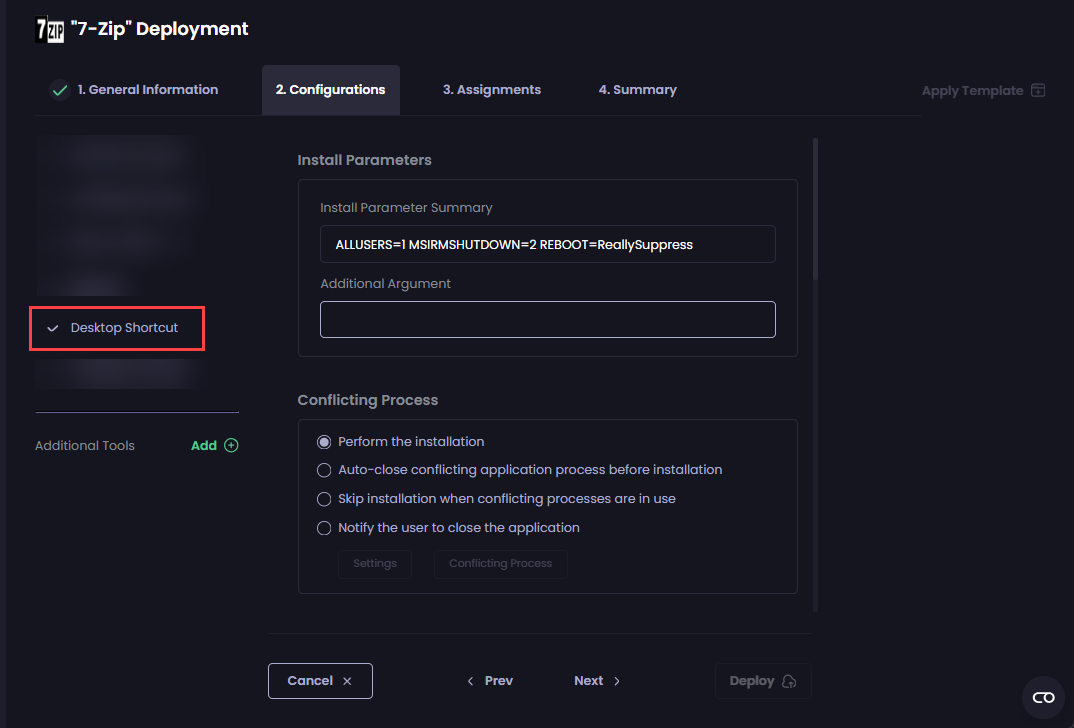Click the green checkmark beside General Information

pos(60,89)
